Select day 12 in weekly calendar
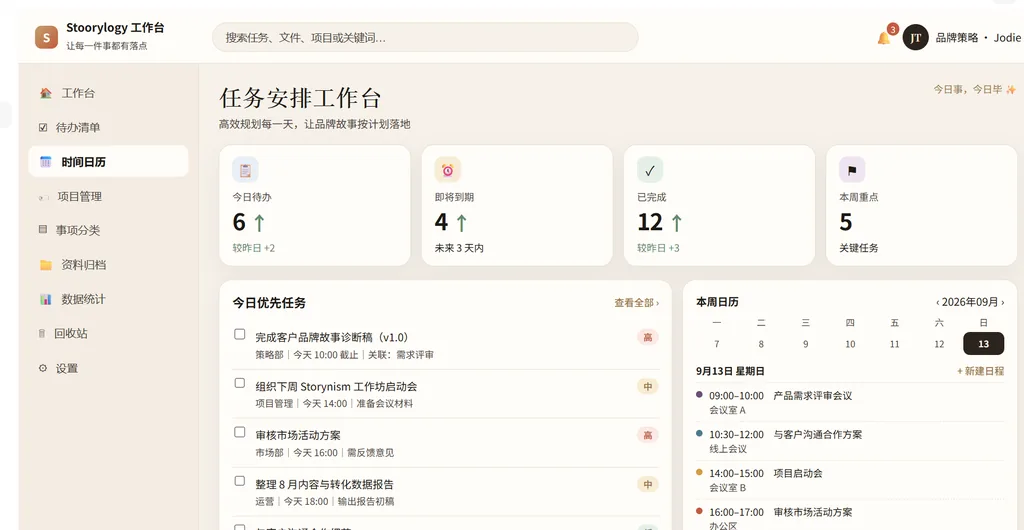Viewport: 1024px width, 530px height. (x=939, y=344)
